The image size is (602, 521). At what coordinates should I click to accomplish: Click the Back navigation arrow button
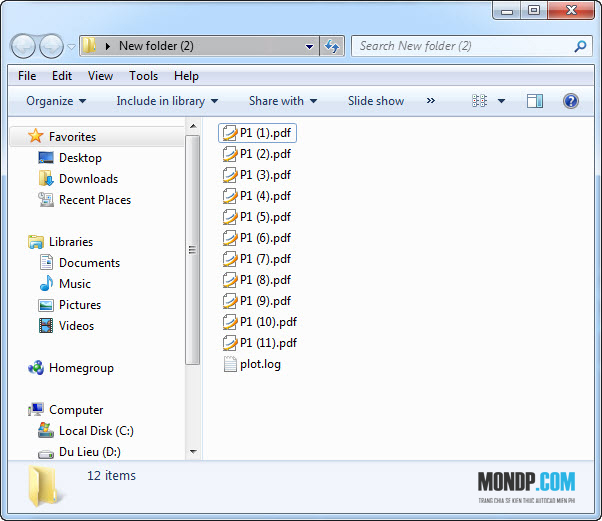pos(23,46)
